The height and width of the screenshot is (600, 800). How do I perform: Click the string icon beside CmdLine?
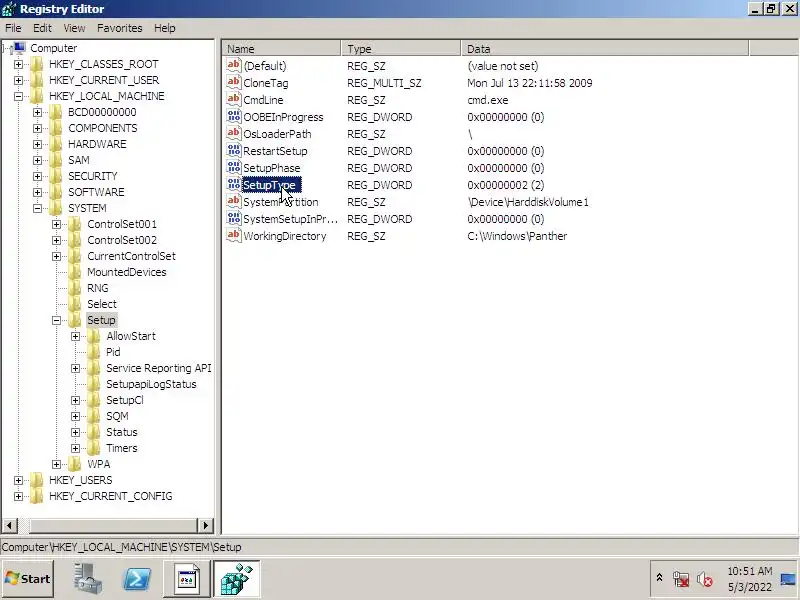(x=234, y=99)
